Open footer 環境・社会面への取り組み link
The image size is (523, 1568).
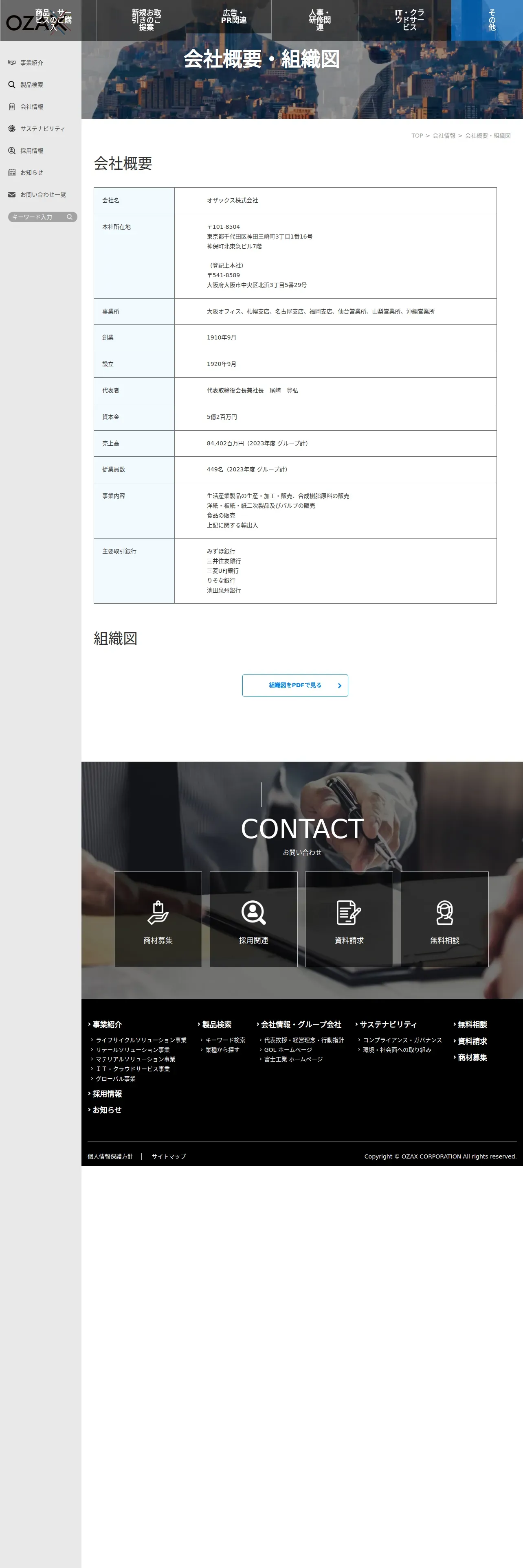[397, 1050]
